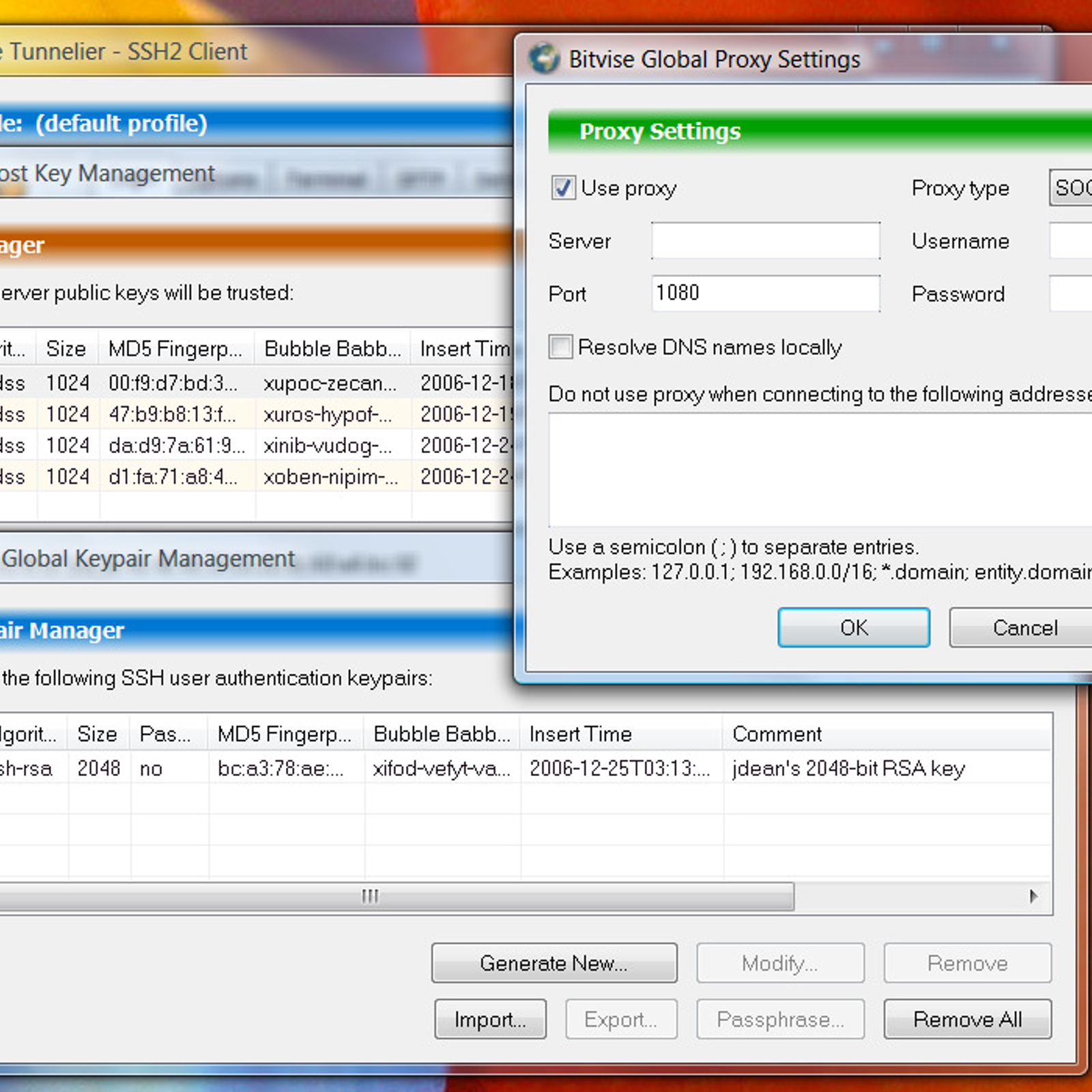The width and height of the screenshot is (1092, 1092).
Task: Open the Proxy type dropdown
Action: (x=1070, y=188)
